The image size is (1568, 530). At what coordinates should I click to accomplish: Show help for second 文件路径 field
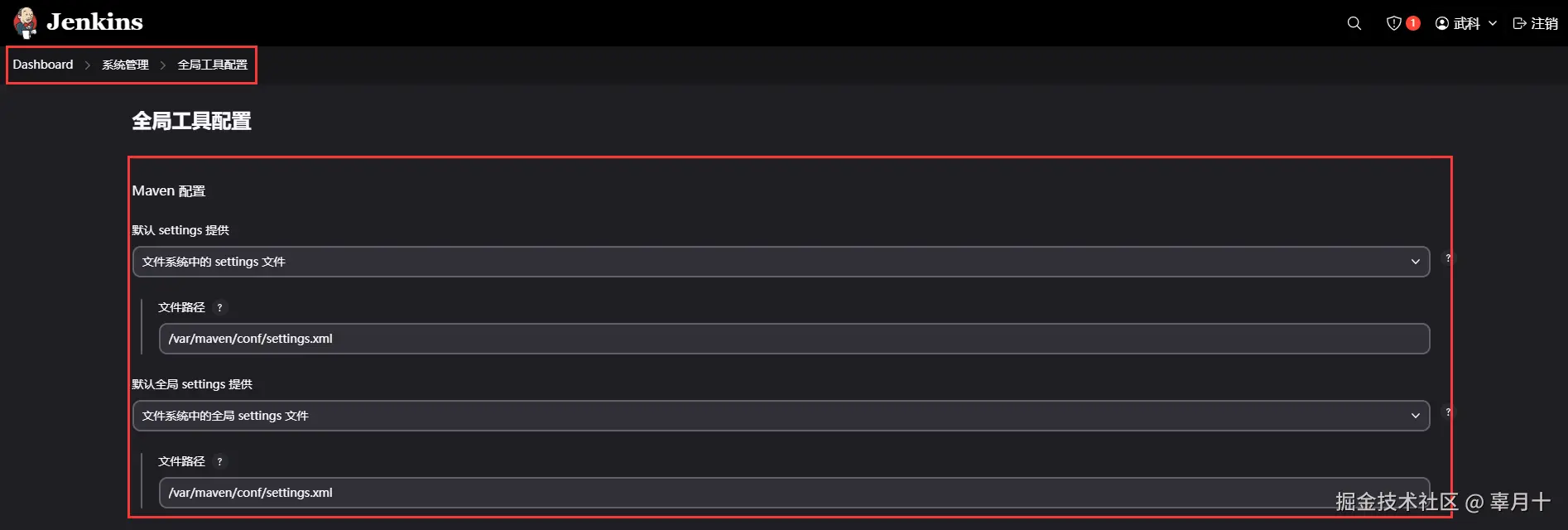[219, 461]
